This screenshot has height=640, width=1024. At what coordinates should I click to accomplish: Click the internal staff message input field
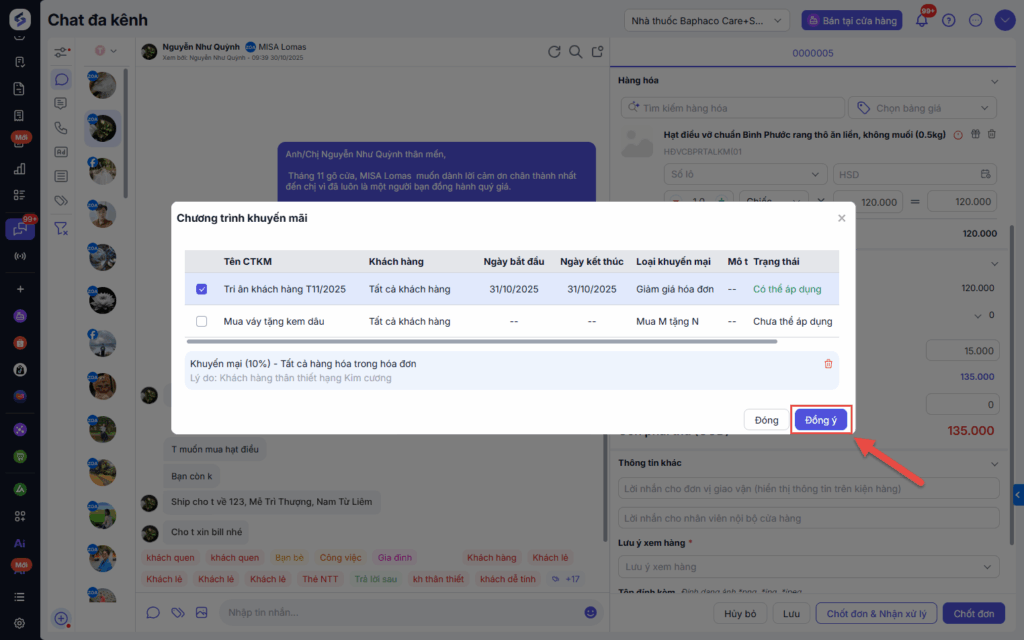coord(808,519)
